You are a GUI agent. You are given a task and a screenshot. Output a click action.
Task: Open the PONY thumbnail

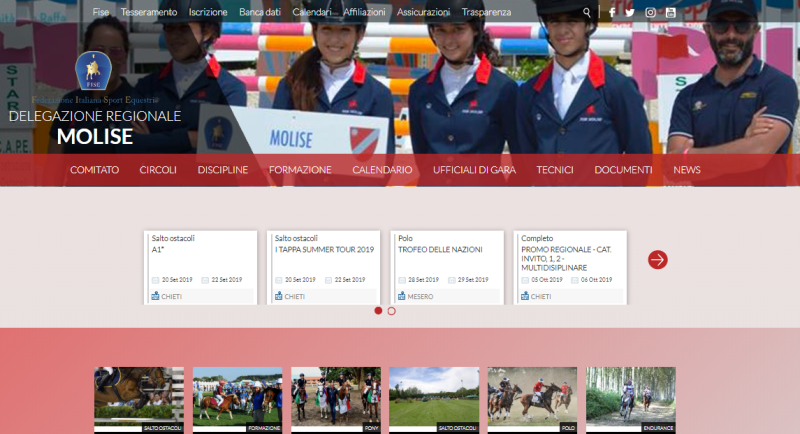(336, 400)
